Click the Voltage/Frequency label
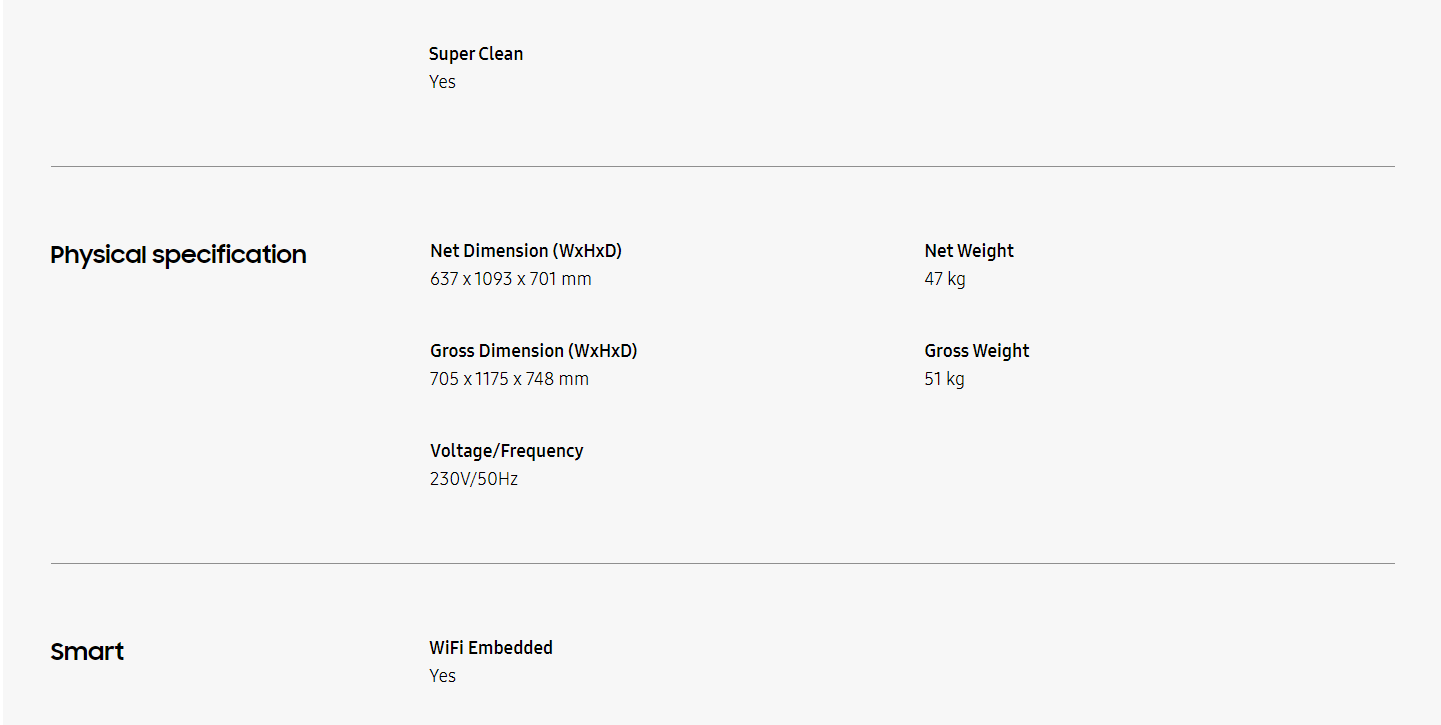Viewport: 1441px width, 725px height. click(x=506, y=451)
